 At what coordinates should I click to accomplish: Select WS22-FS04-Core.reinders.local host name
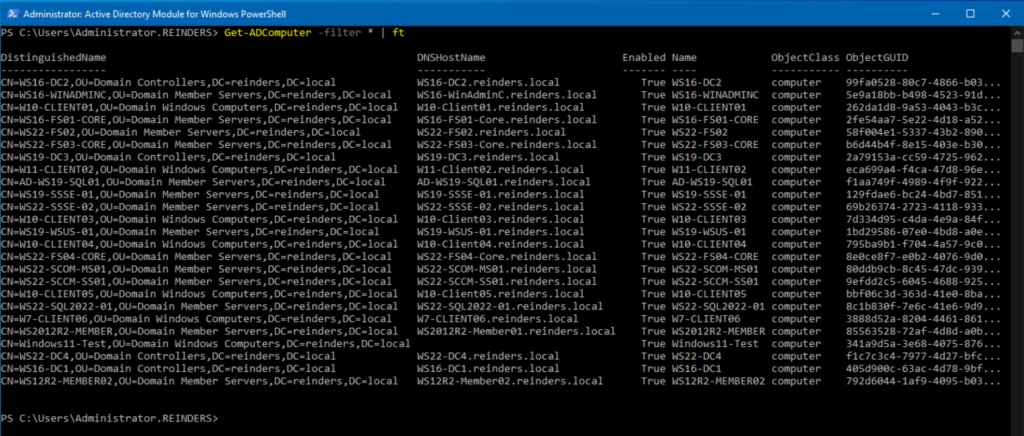click(507, 256)
